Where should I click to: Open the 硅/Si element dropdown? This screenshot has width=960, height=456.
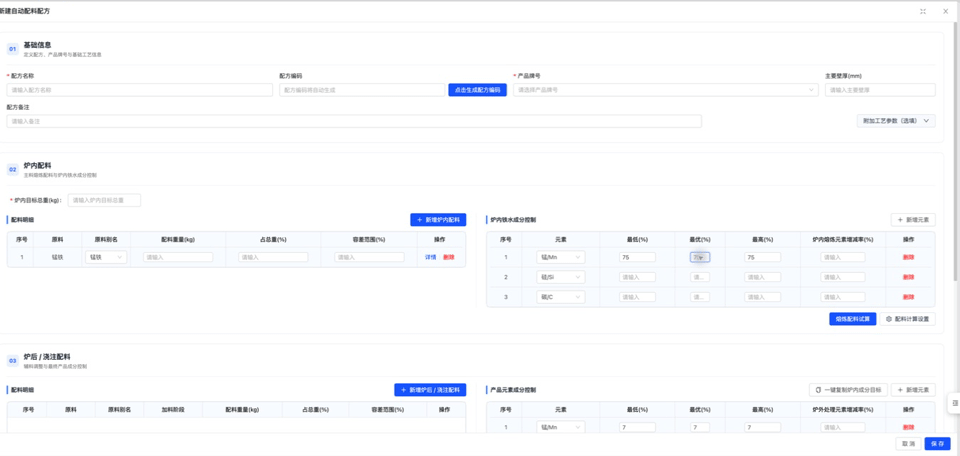(561, 277)
